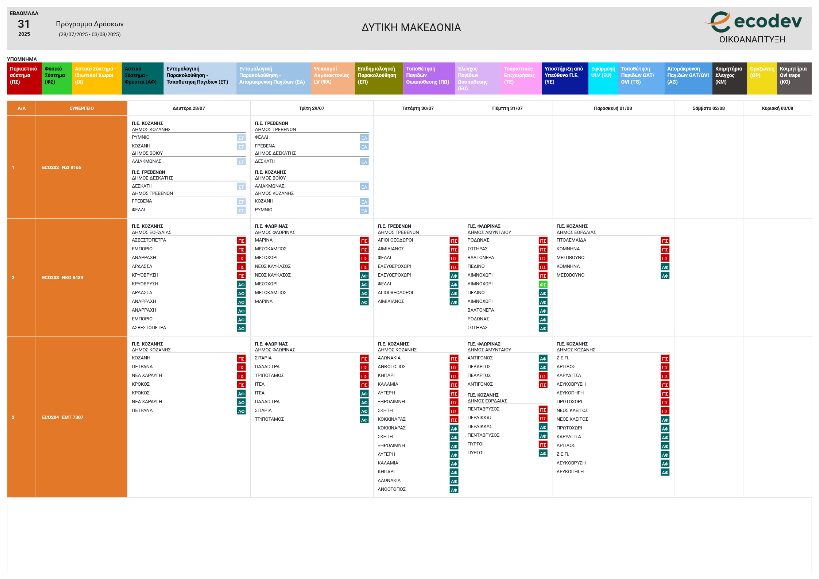
Task: Select the ΠΣ badge next to ΝΕΟΣ ΚΑΥΚΑΣΟΣ
Action: [x=364, y=267]
